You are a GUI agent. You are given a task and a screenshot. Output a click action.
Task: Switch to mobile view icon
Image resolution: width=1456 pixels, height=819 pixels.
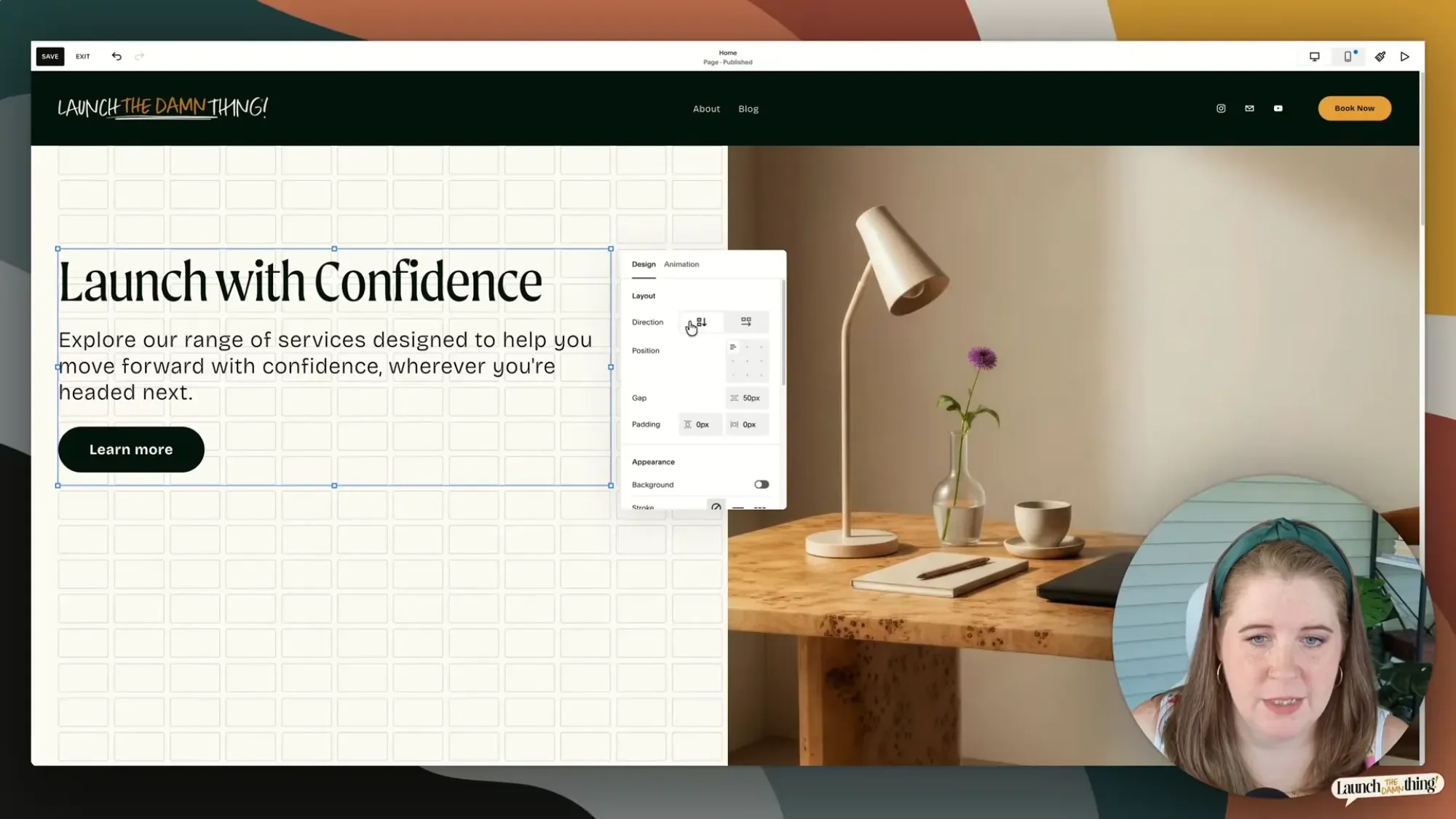[x=1348, y=57]
